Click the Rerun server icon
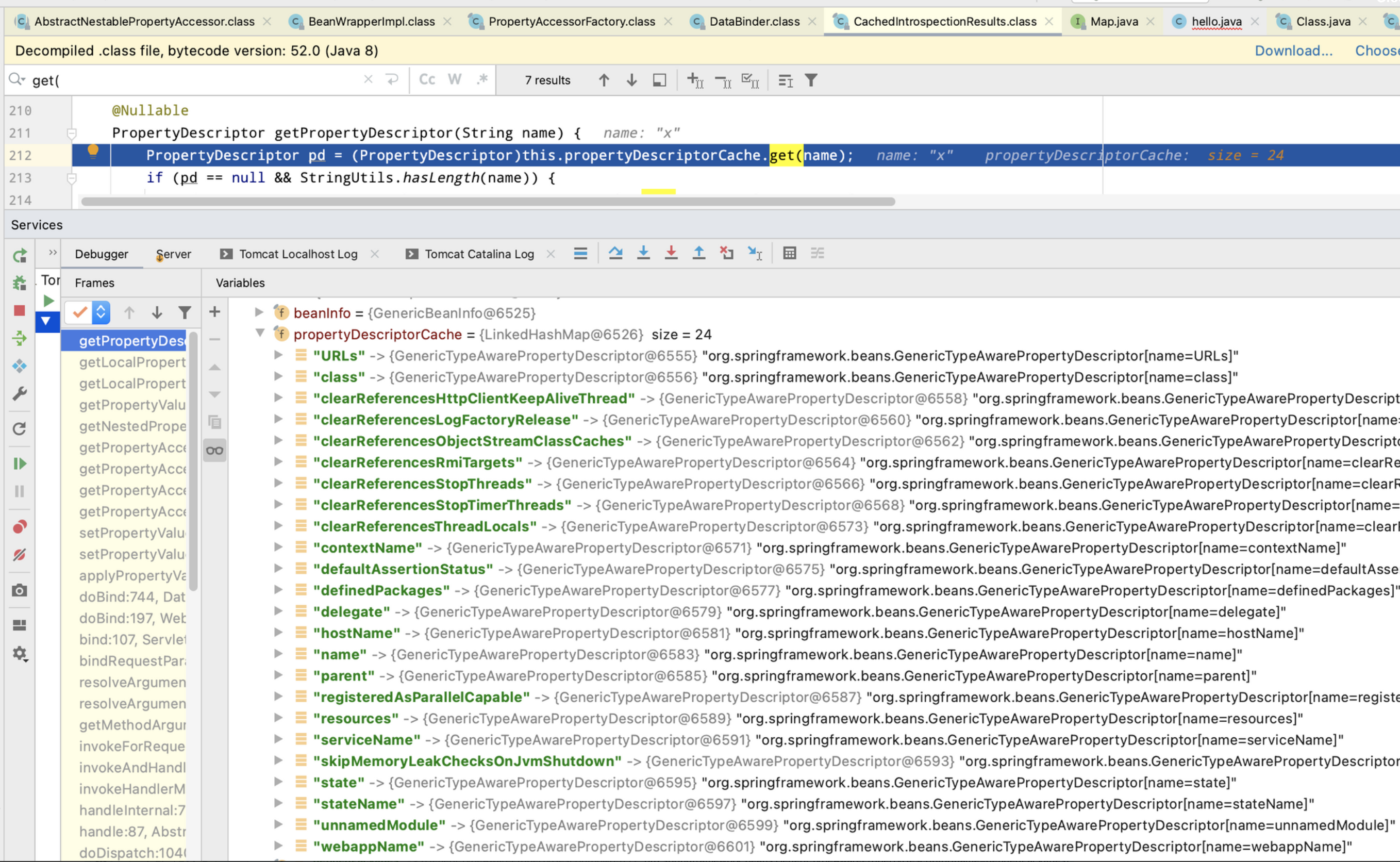This screenshot has height=862, width=1400. 20,255
